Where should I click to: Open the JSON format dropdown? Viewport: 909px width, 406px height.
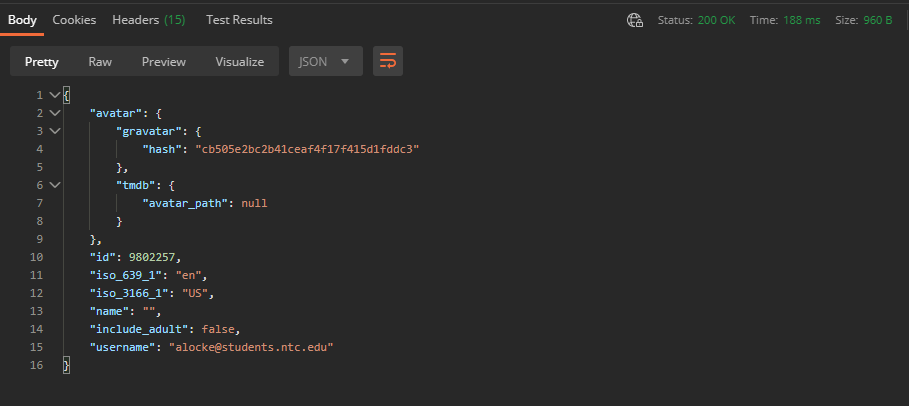point(326,61)
